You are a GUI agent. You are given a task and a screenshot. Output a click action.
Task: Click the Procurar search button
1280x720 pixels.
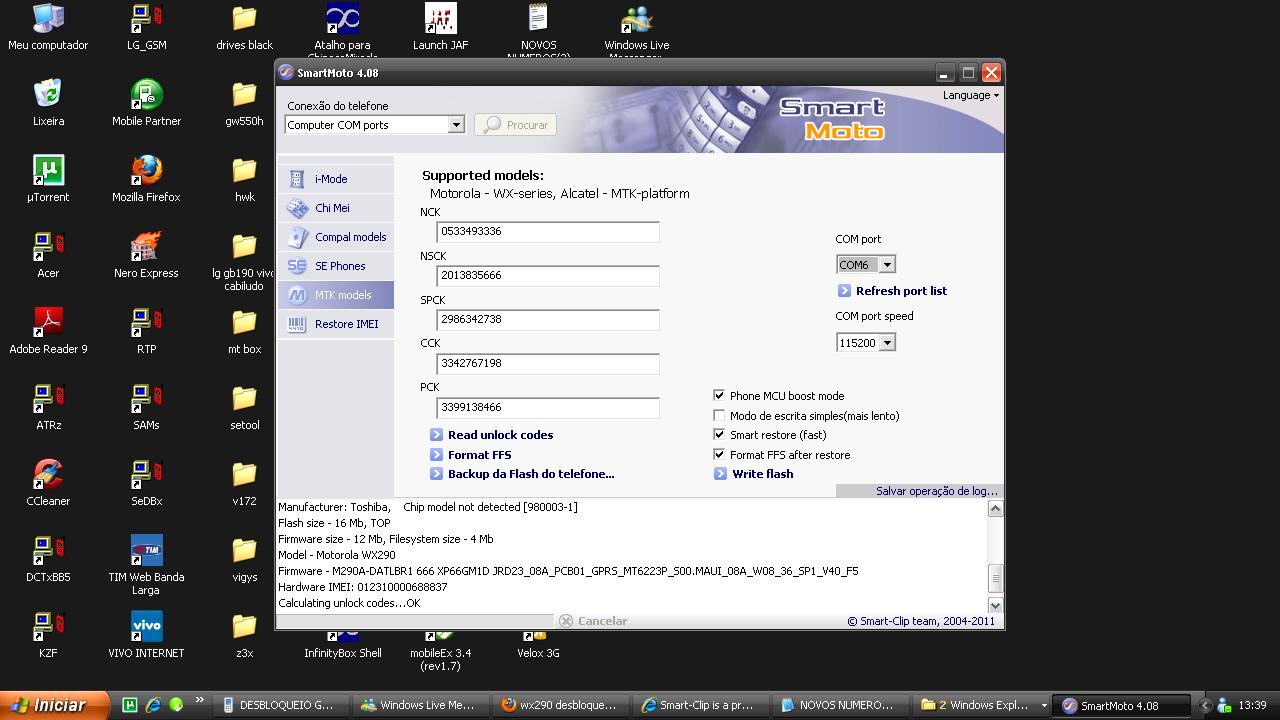515,125
